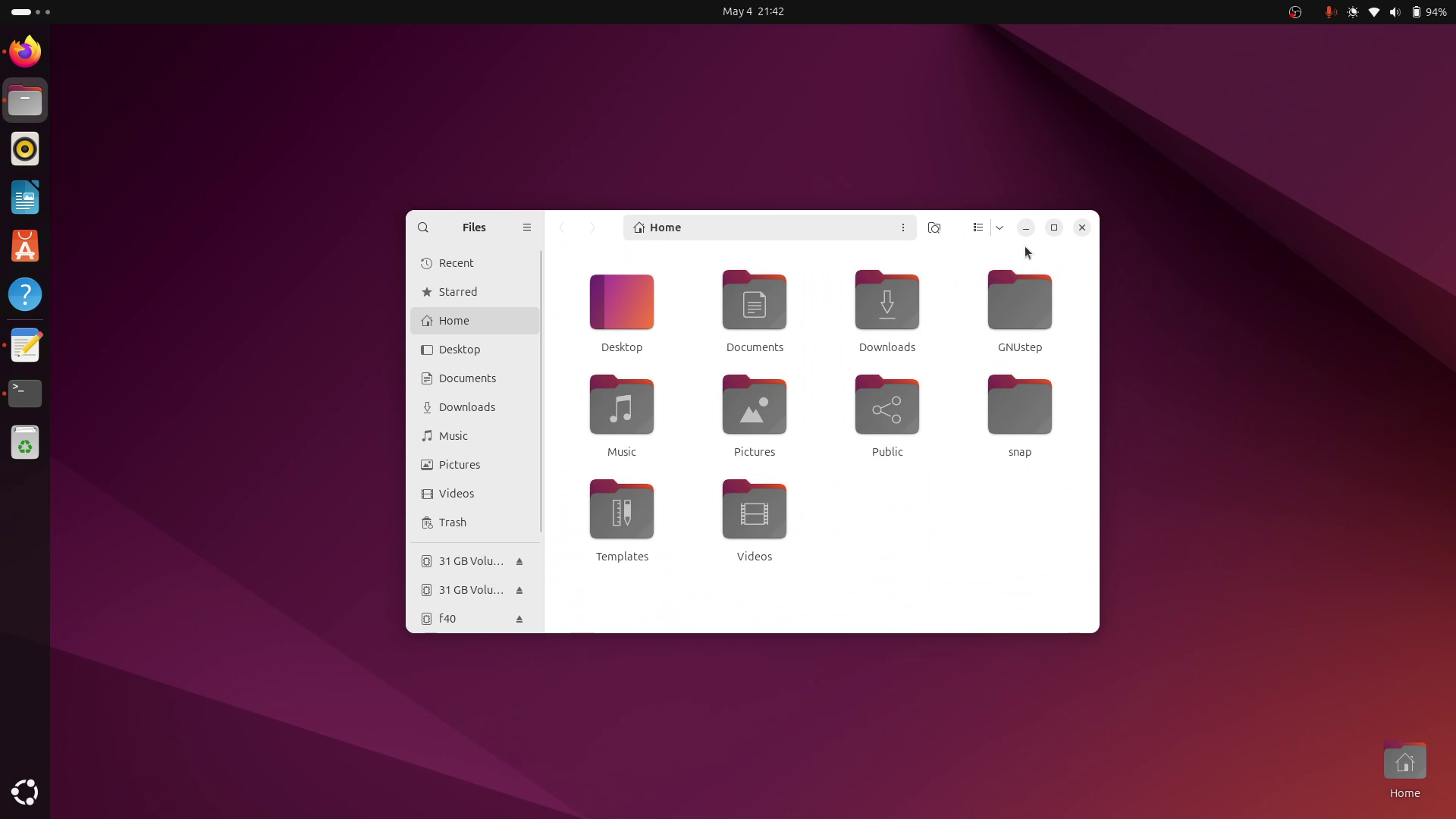This screenshot has width=1456, height=819.
Task: Select the Templates folder icon
Action: [622, 510]
